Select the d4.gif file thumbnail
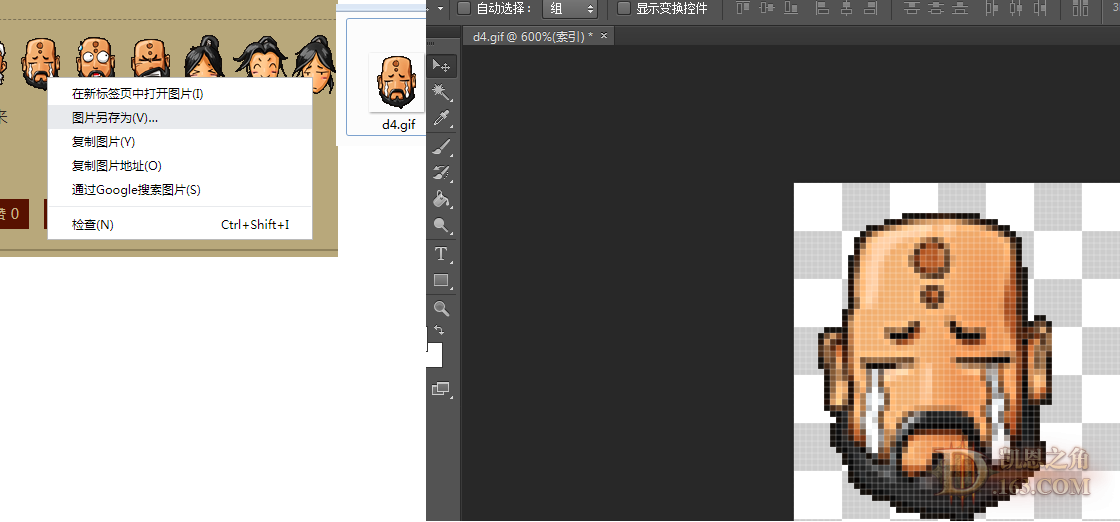 [396, 82]
